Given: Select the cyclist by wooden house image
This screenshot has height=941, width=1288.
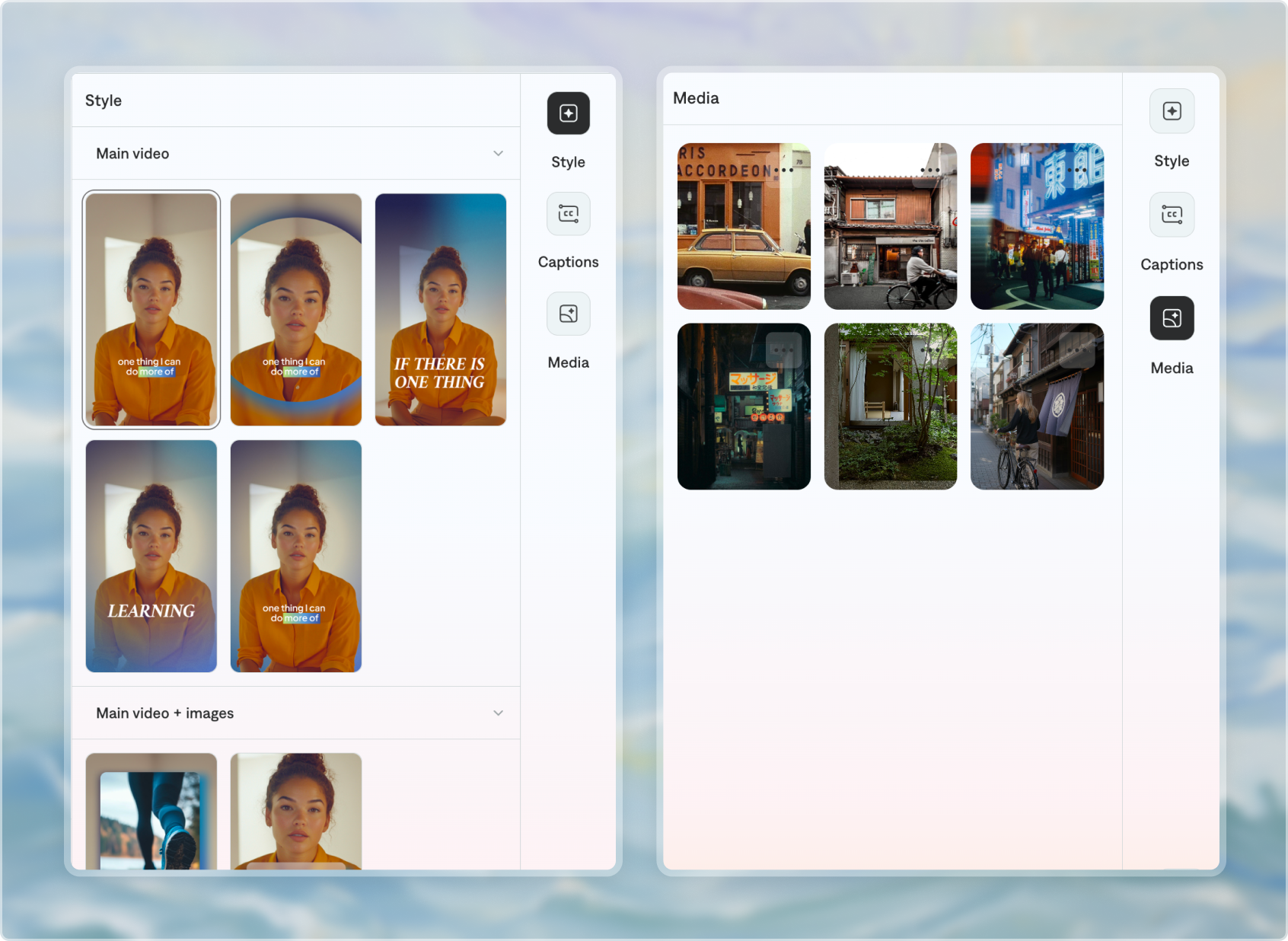Looking at the screenshot, I should click(x=891, y=226).
